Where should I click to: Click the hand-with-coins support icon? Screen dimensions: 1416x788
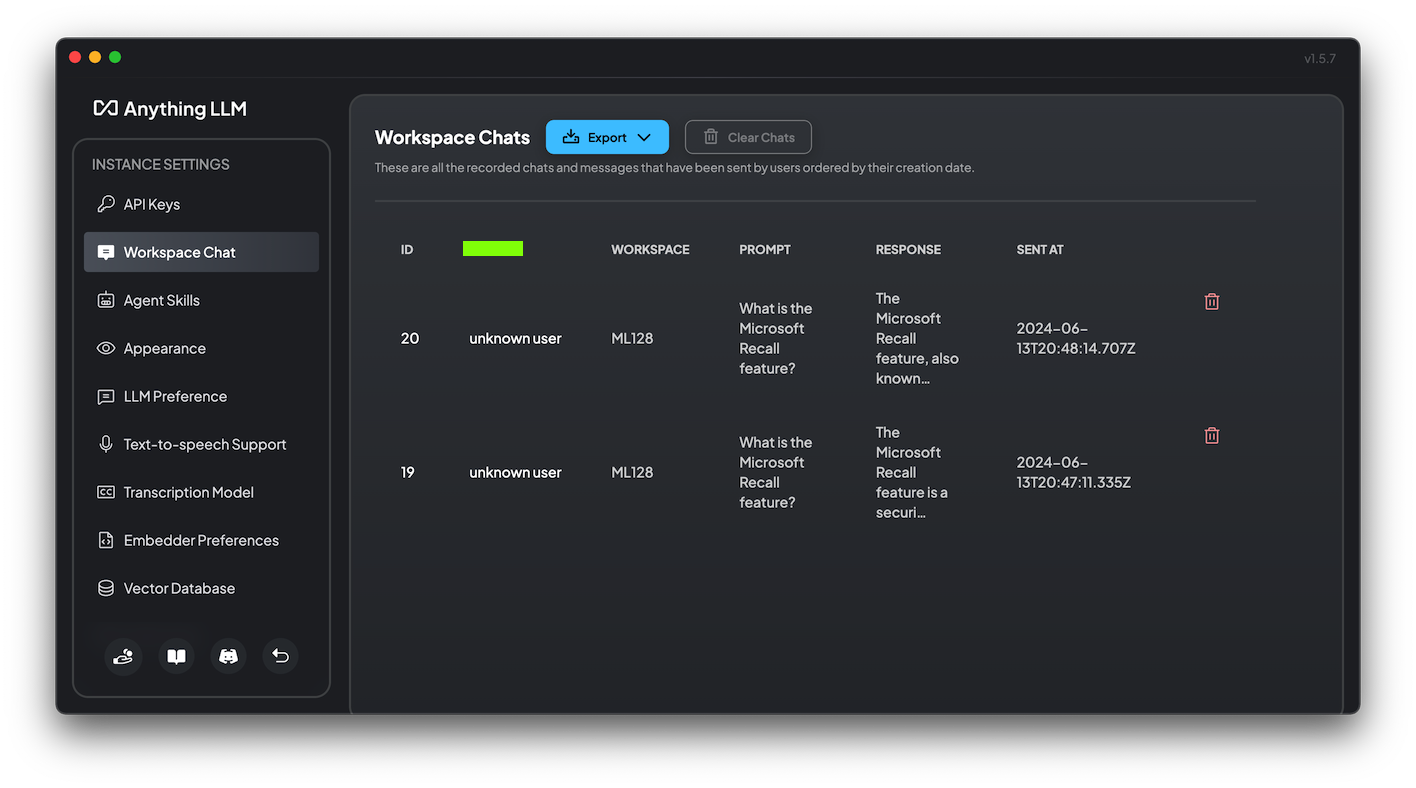coord(123,656)
